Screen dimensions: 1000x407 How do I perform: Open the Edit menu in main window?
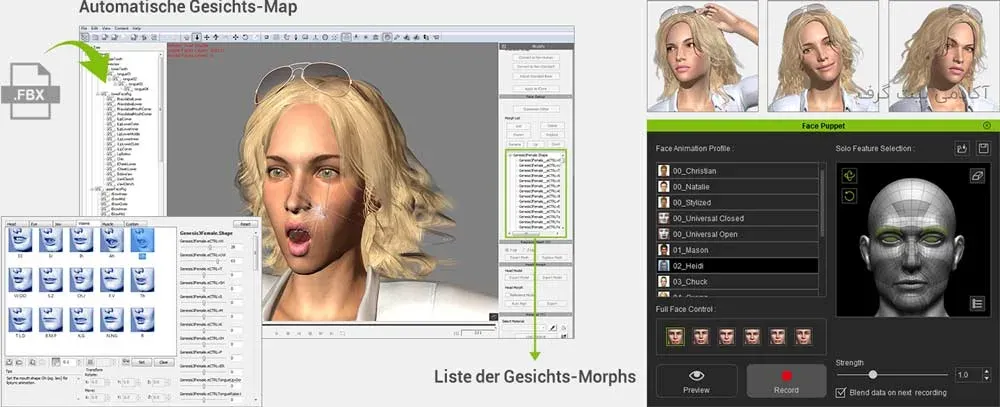(x=94, y=29)
